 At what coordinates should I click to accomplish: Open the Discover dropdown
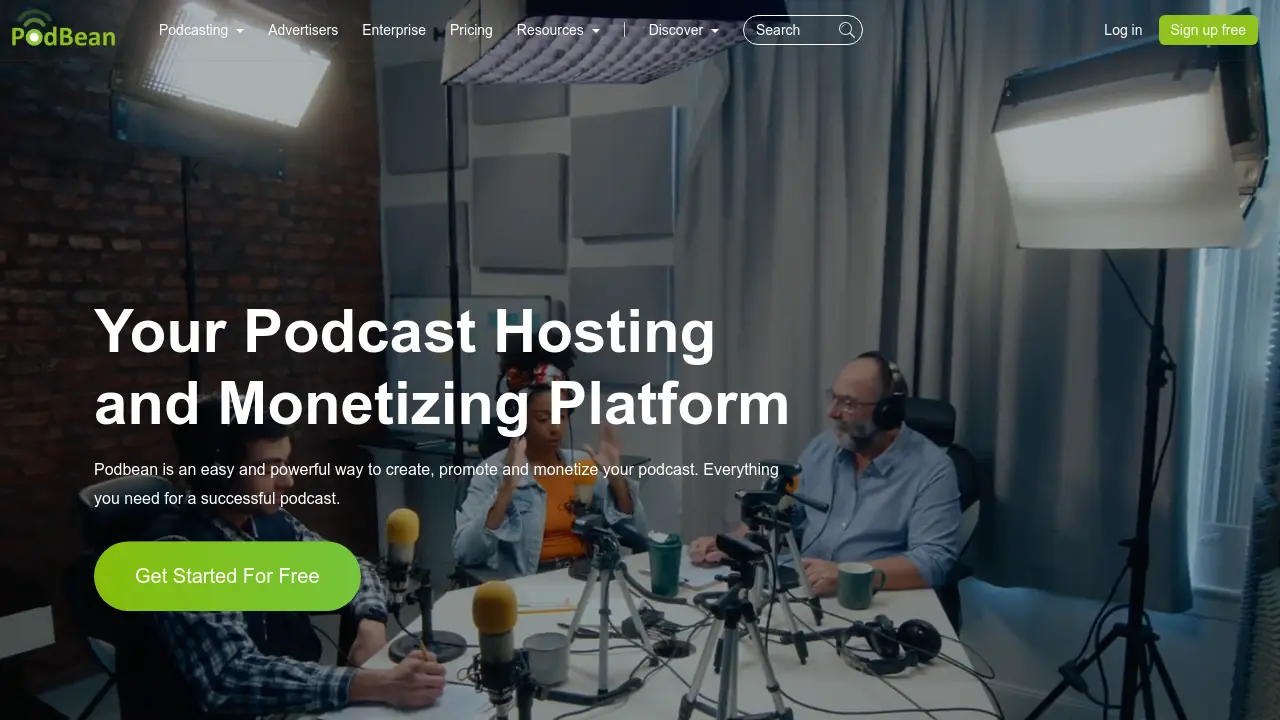point(676,30)
